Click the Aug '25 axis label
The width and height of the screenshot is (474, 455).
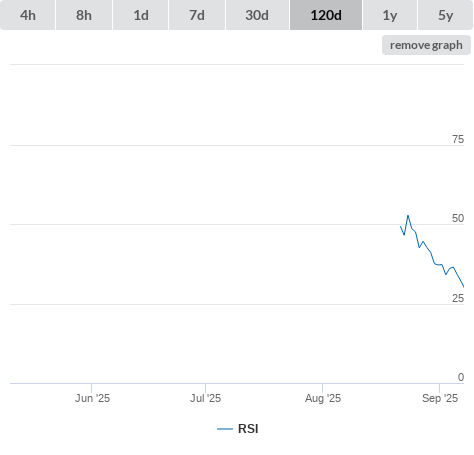(x=323, y=398)
